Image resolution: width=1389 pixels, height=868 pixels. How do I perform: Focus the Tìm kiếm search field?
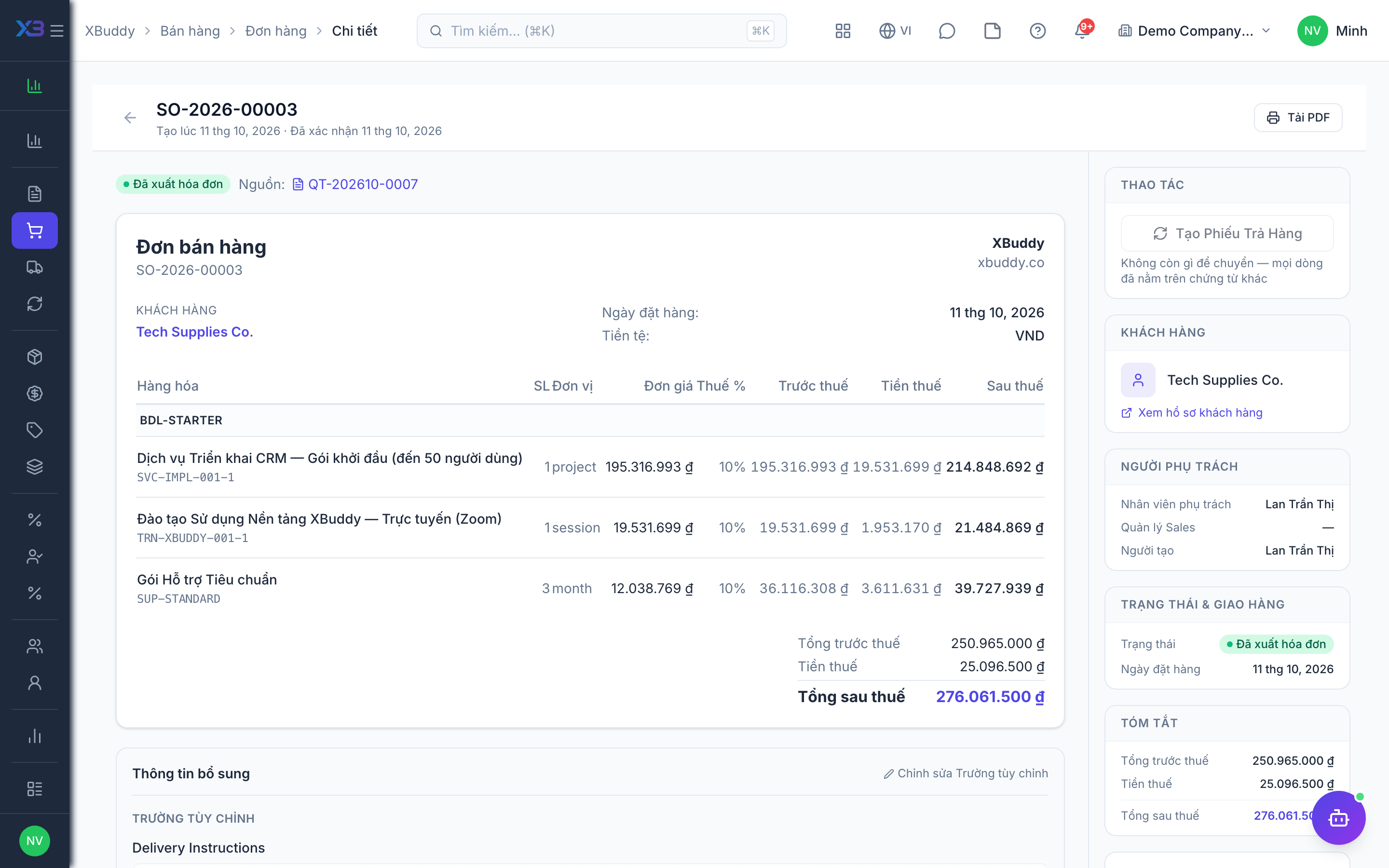pos(601,30)
